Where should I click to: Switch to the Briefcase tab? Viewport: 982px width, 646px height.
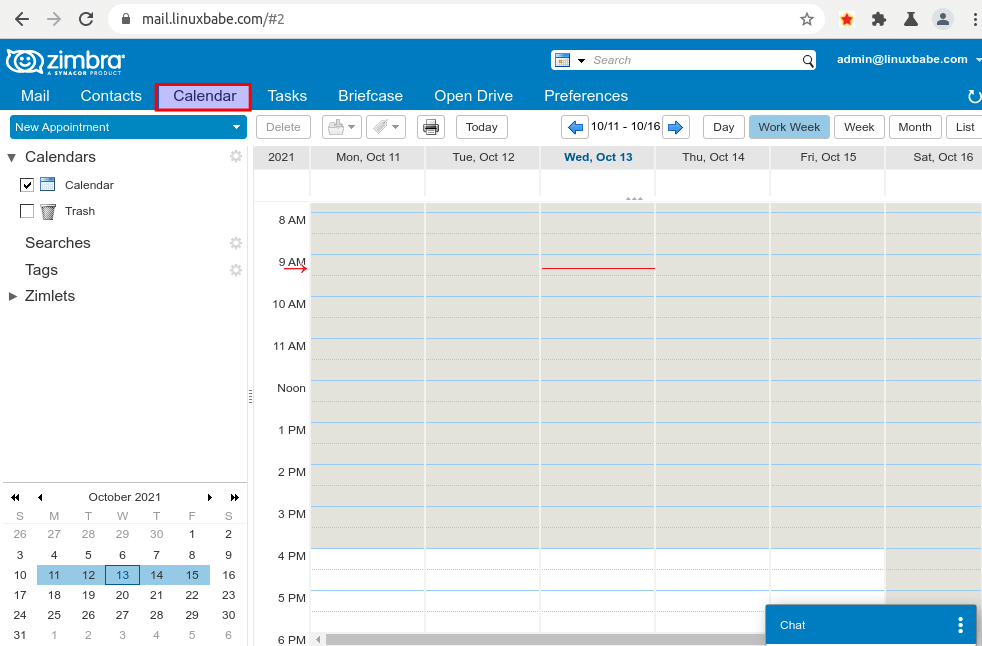[x=370, y=96]
